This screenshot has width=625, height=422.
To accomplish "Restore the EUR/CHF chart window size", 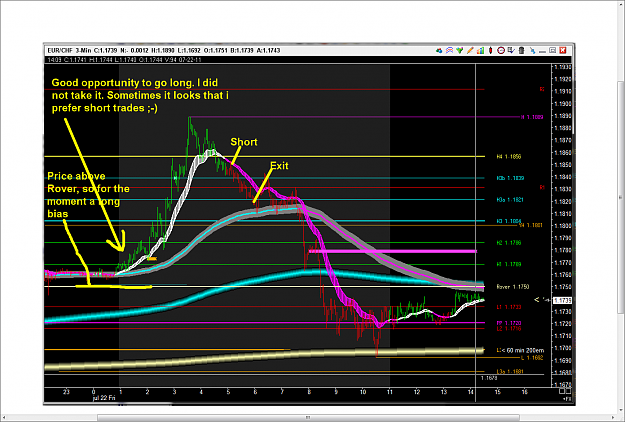I will (x=552, y=51).
